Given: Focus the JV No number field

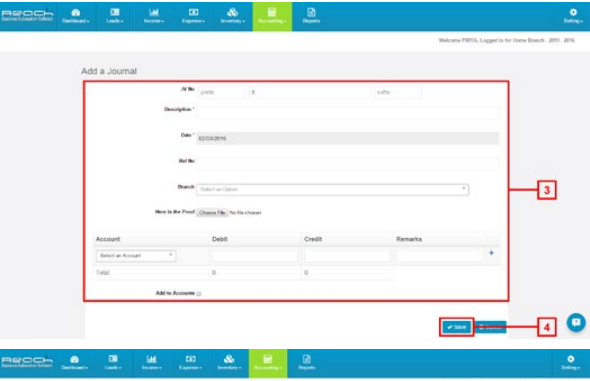Looking at the screenshot, I should pos(309,92).
